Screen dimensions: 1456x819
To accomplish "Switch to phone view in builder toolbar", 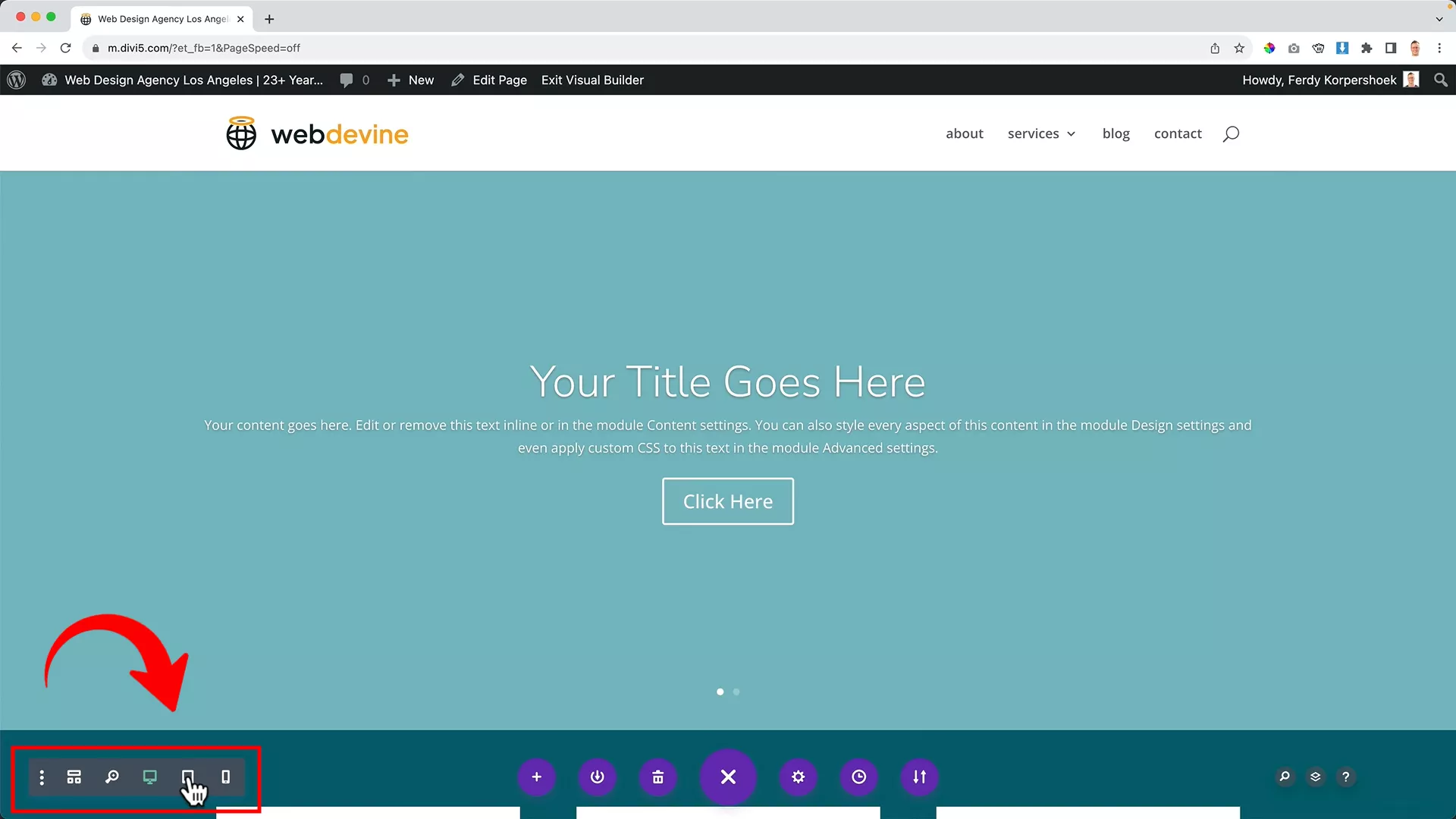I will [x=225, y=777].
